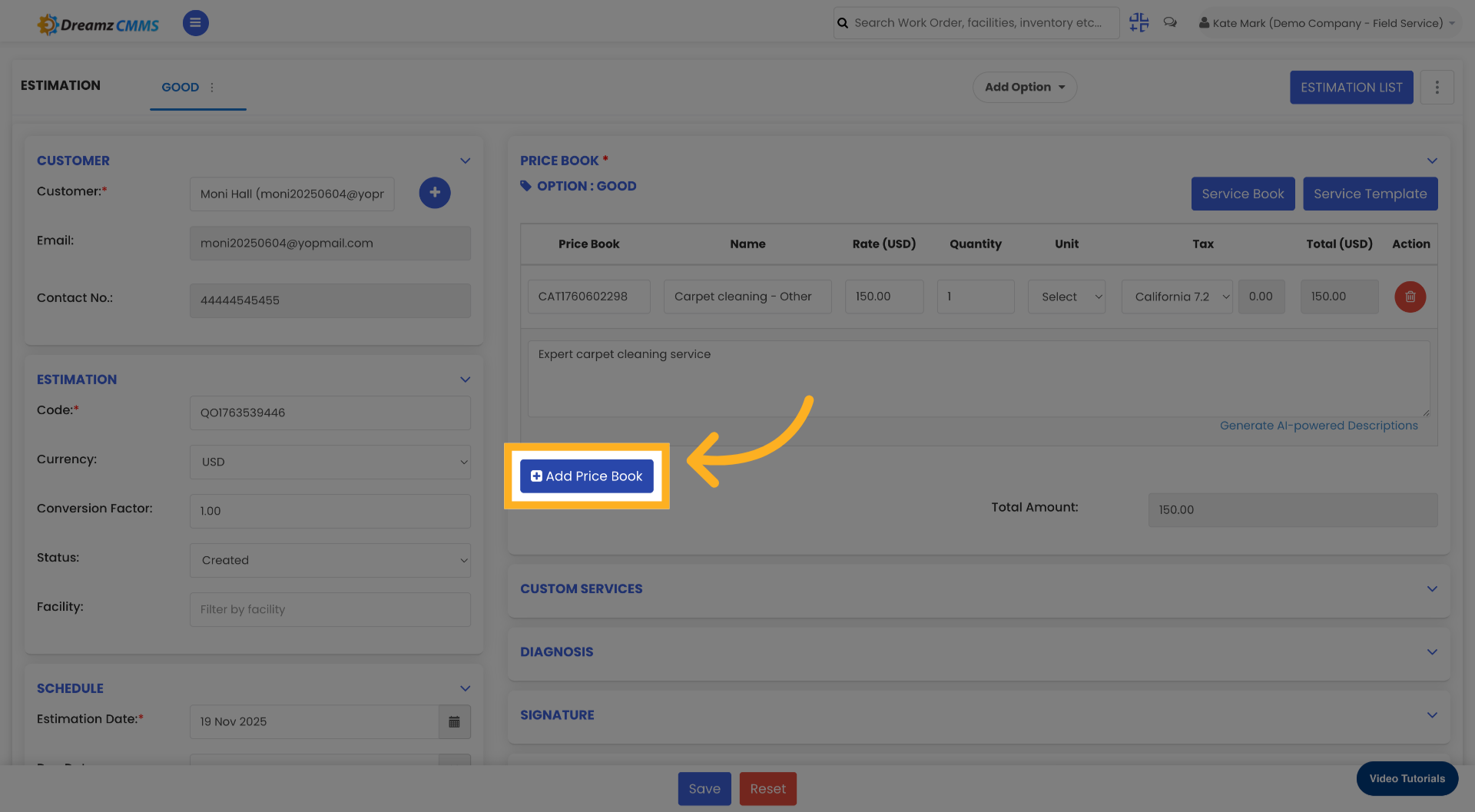Open Video Tutorials

point(1407,779)
